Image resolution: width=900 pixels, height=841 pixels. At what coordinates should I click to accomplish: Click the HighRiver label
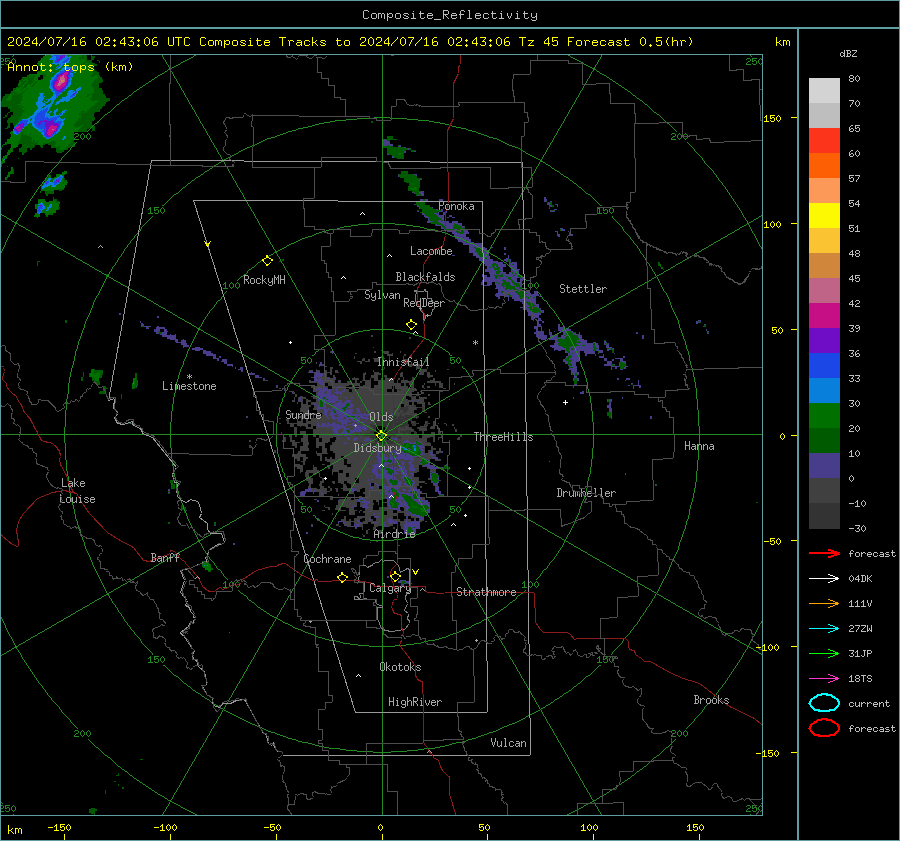[415, 702]
